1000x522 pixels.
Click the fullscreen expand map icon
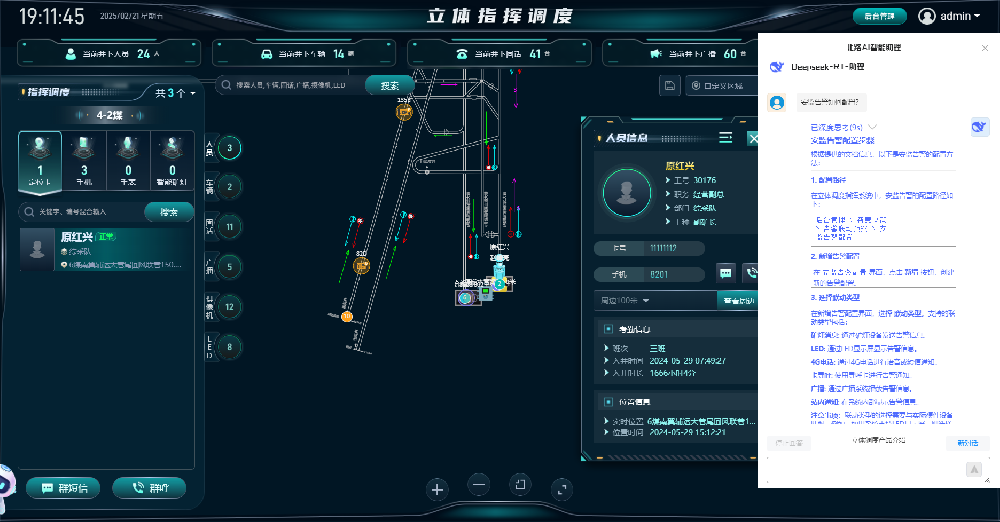(x=562, y=489)
